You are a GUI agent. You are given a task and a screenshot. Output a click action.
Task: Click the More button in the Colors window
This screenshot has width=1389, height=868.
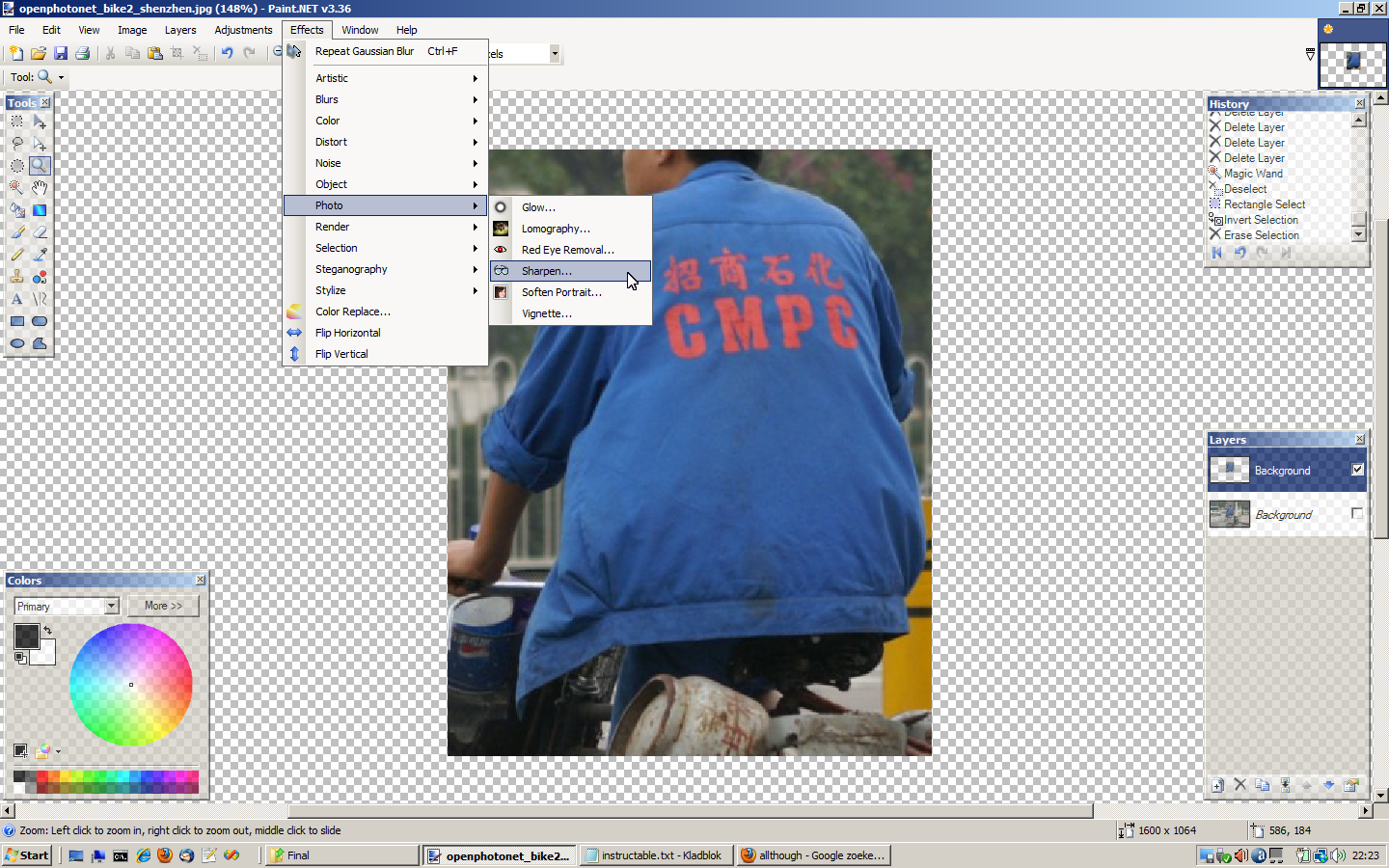click(x=162, y=606)
